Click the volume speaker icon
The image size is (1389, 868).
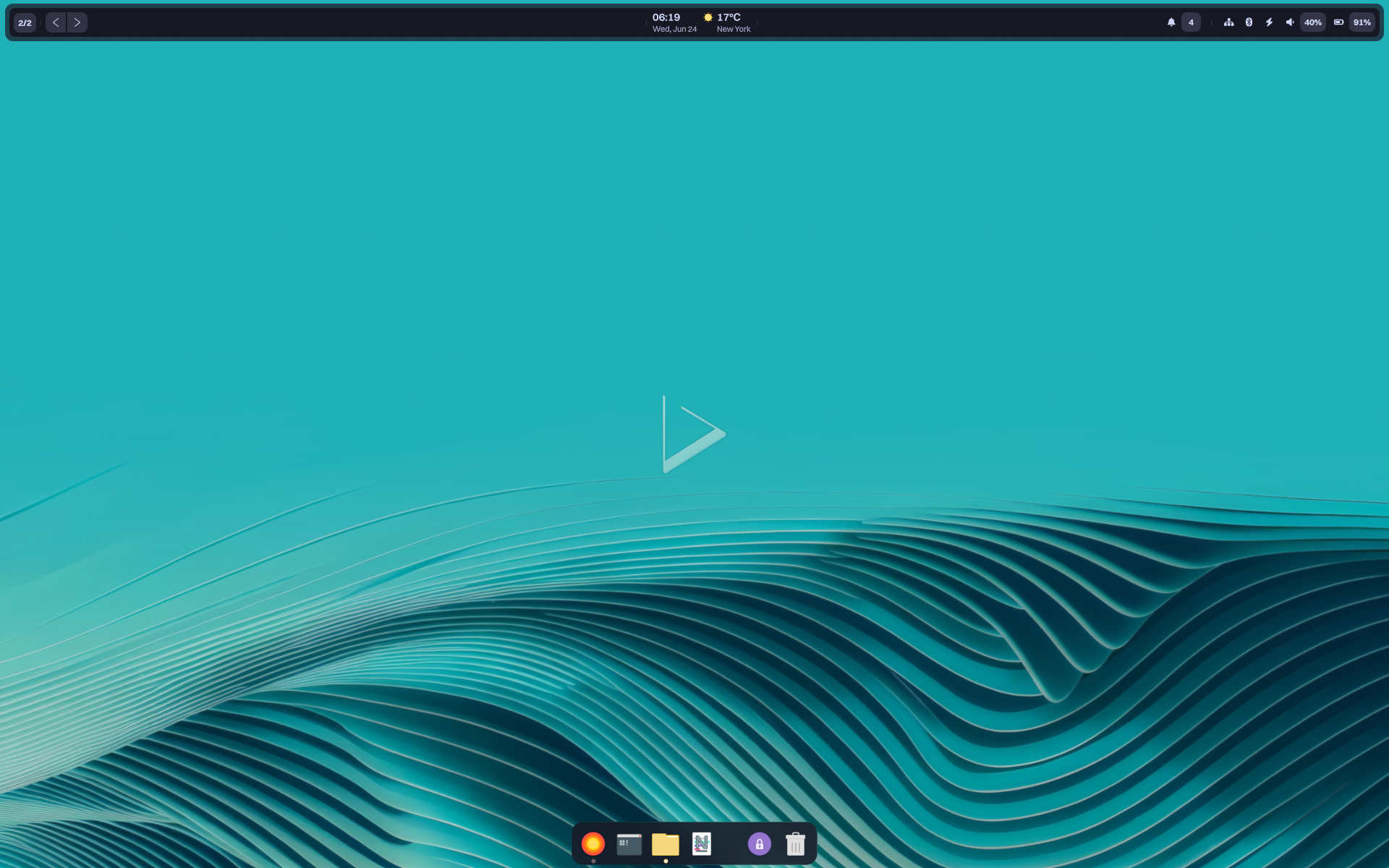click(x=1290, y=22)
